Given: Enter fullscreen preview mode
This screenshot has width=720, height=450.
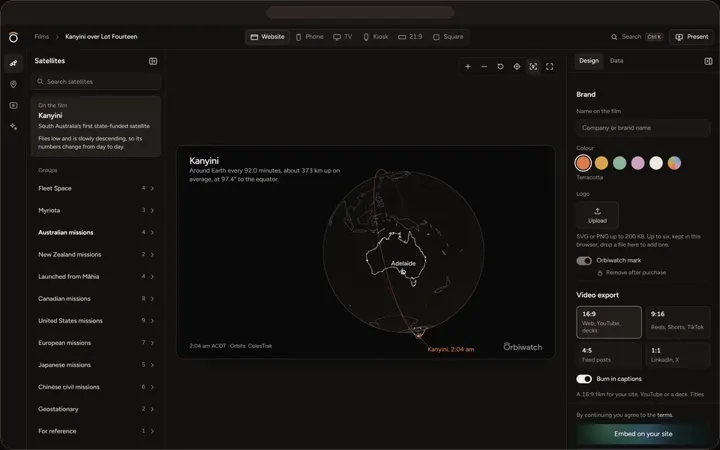Looking at the screenshot, I should tap(549, 67).
